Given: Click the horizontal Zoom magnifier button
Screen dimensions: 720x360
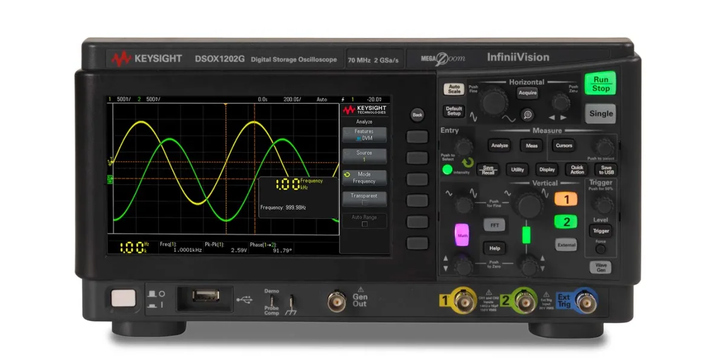Looking at the screenshot, I should pyautogui.click(x=528, y=114).
